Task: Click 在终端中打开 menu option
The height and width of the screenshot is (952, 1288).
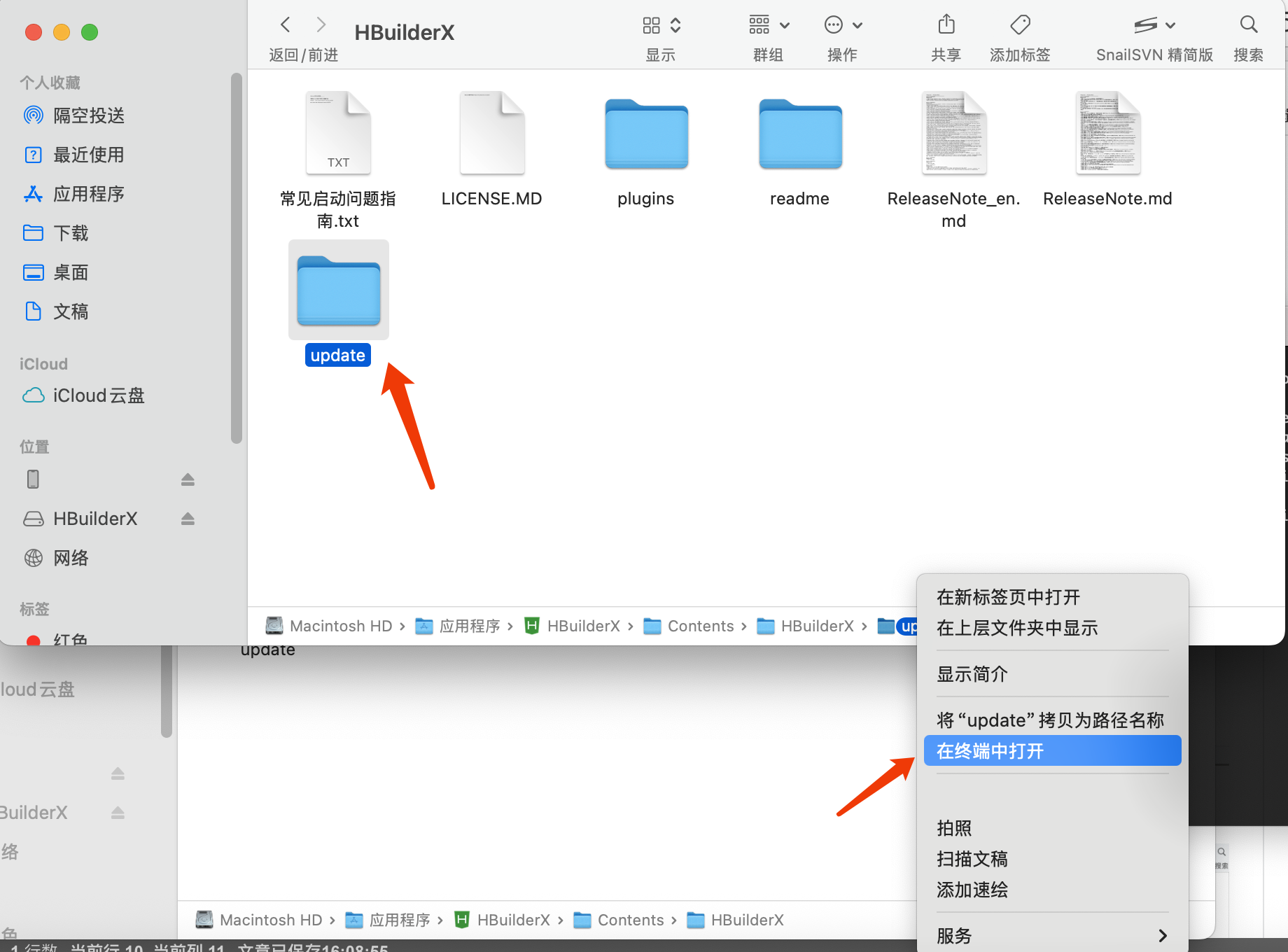Action: pyautogui.click(x=990, y=750)
